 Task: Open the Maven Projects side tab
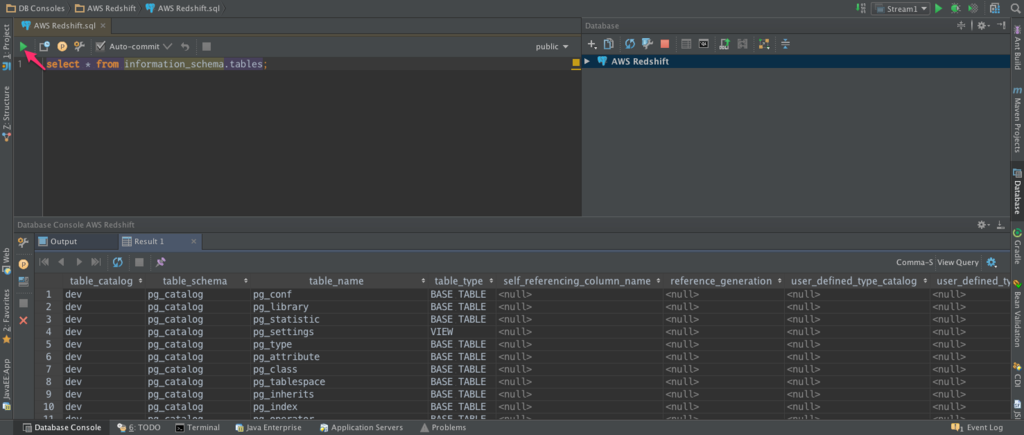[1017, 119]
